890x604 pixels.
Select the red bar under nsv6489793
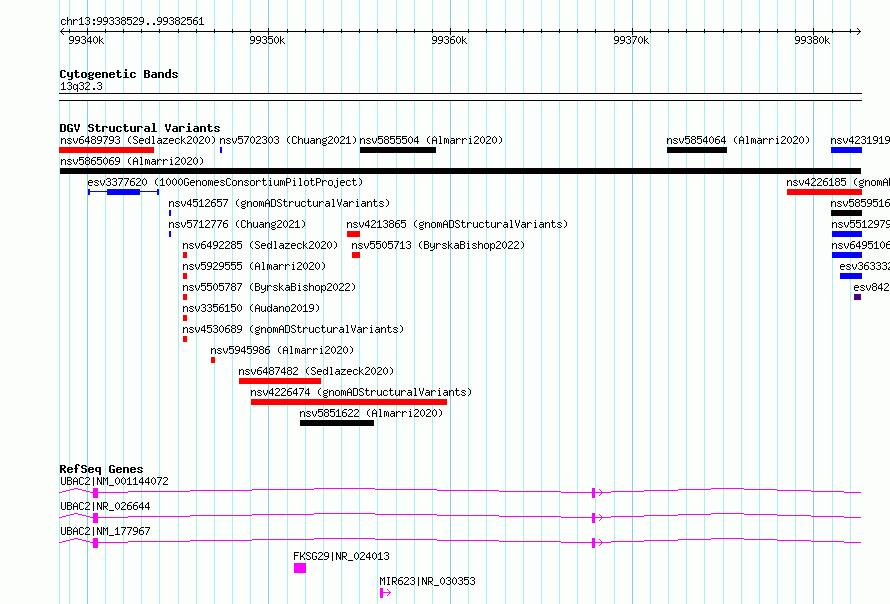[x=107, y=150]
